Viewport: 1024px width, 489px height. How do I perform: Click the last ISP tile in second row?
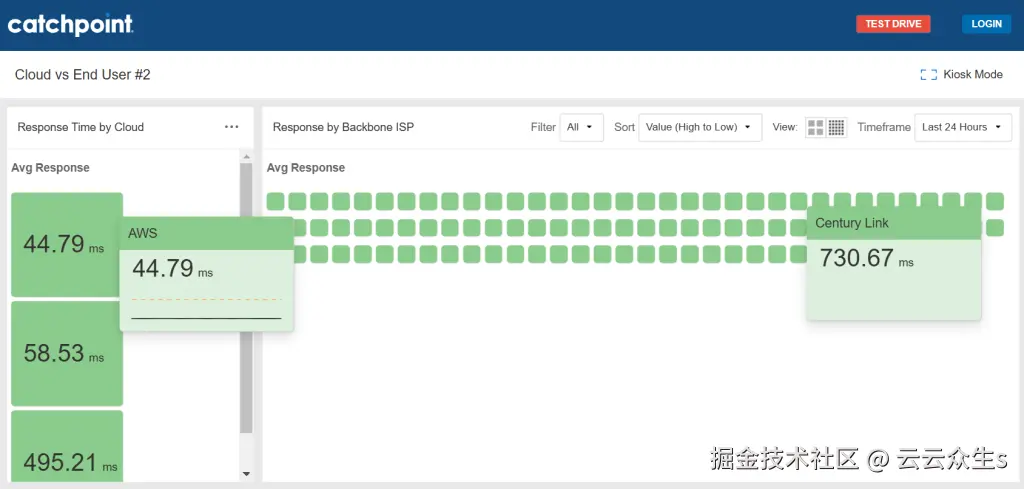tap(995, 228)
